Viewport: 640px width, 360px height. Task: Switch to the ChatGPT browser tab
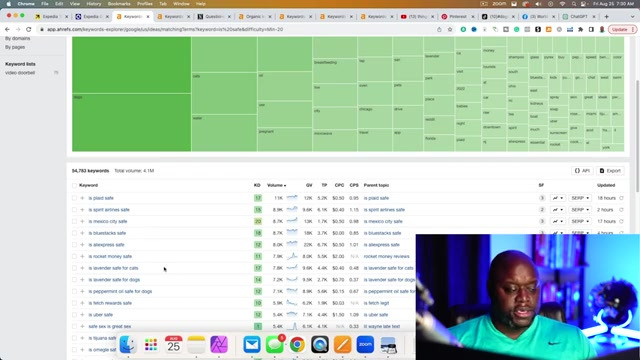pos(579,17)
